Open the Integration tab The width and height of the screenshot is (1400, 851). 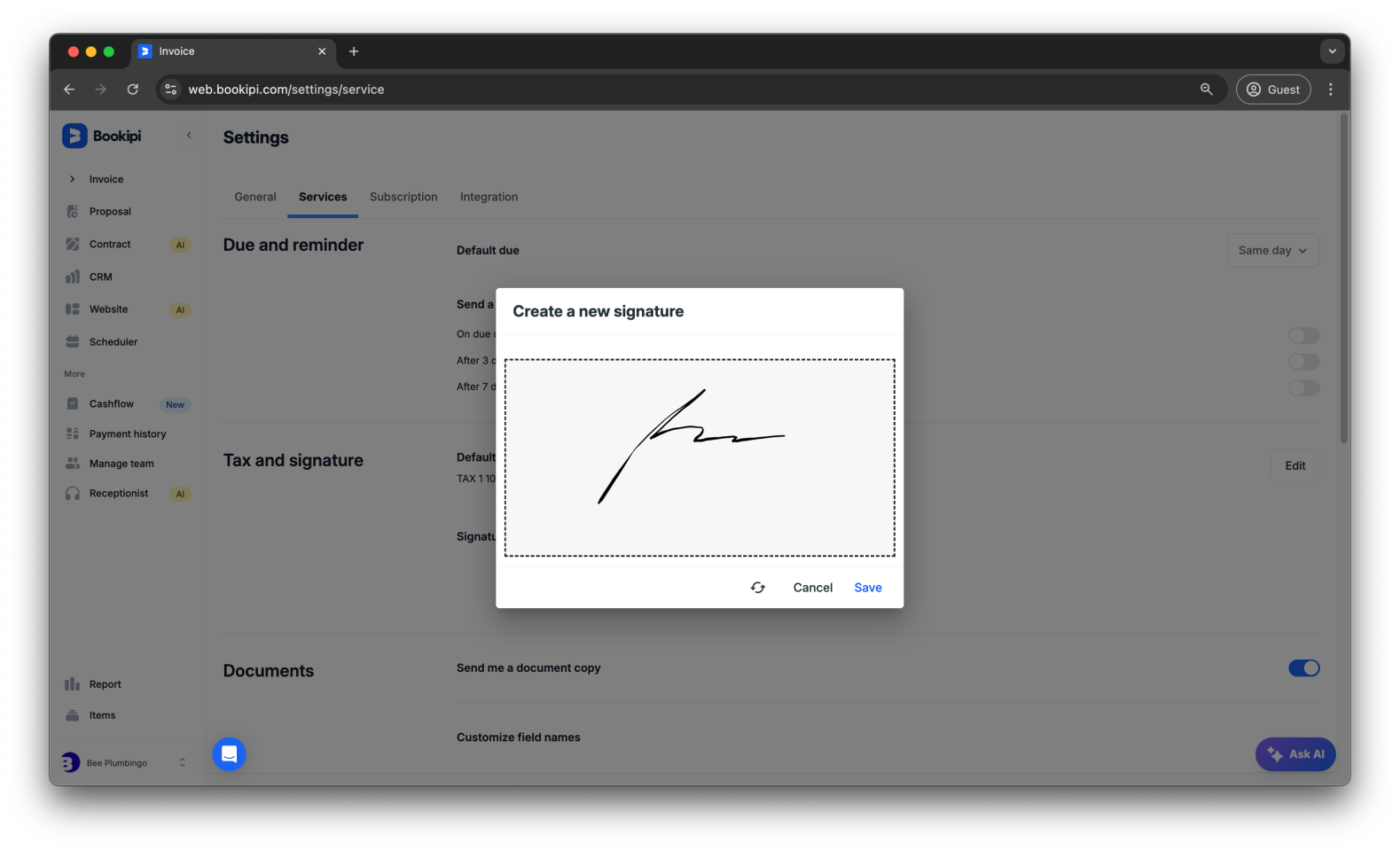coord(489,197)
